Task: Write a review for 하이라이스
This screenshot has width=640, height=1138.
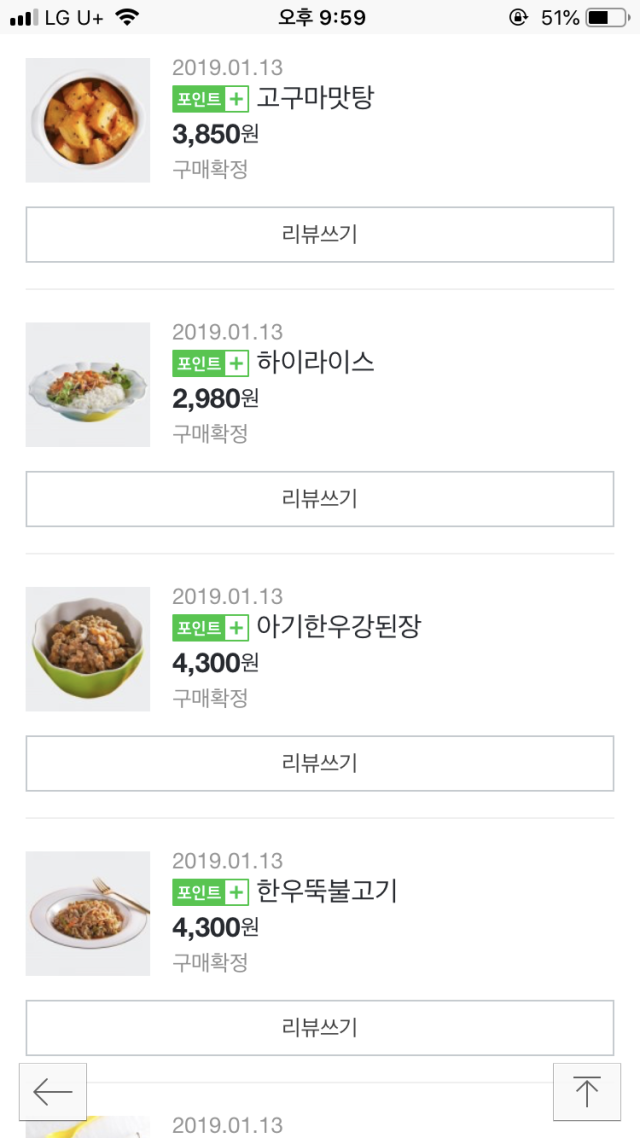Action: 320,499
